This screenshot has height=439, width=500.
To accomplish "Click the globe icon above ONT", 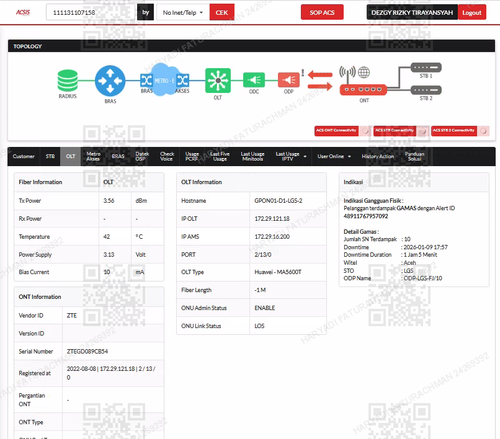I will (x=364, y=72).
